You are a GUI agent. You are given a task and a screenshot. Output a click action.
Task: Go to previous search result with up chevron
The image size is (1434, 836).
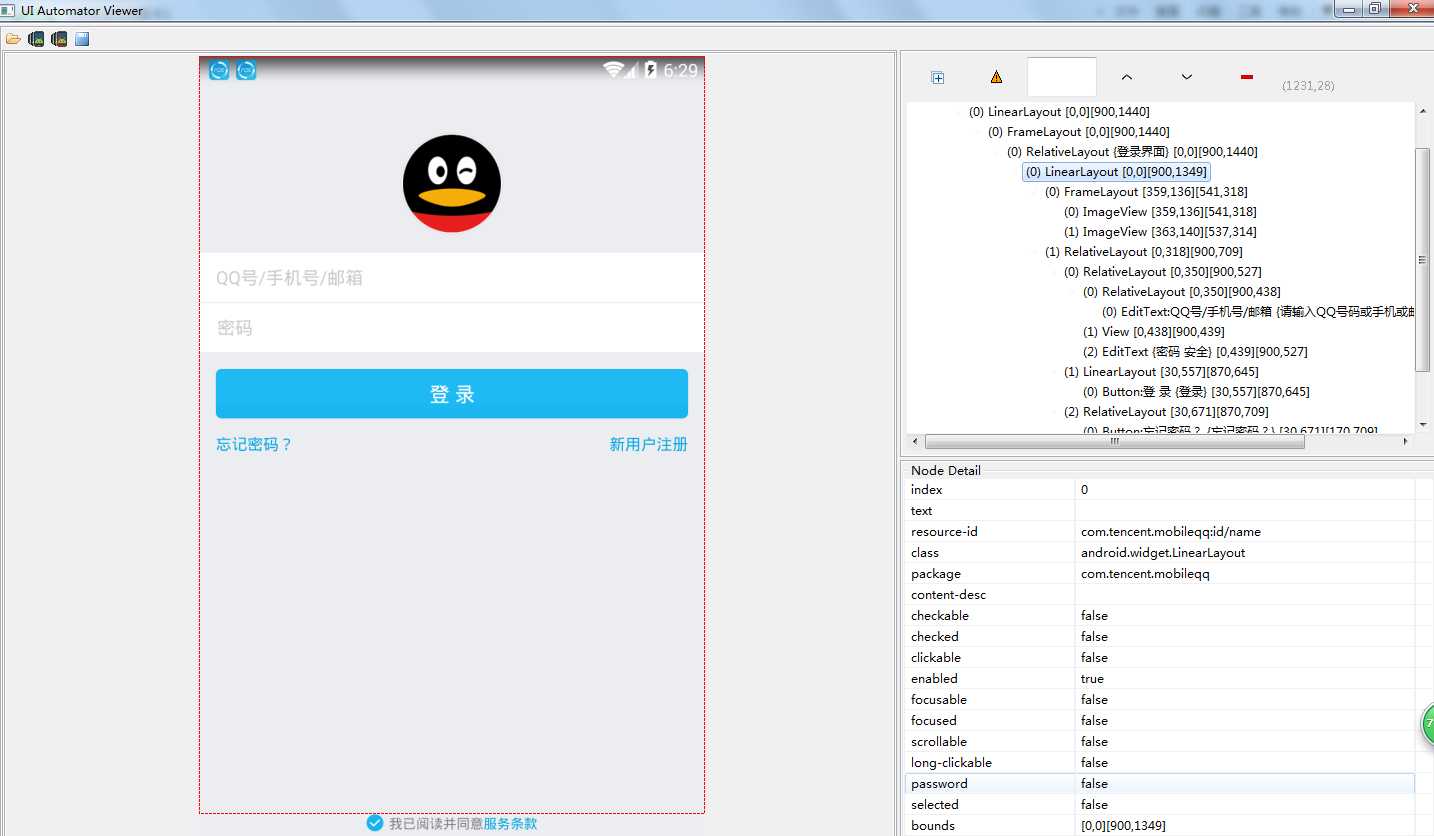(x=1127, y=77)
